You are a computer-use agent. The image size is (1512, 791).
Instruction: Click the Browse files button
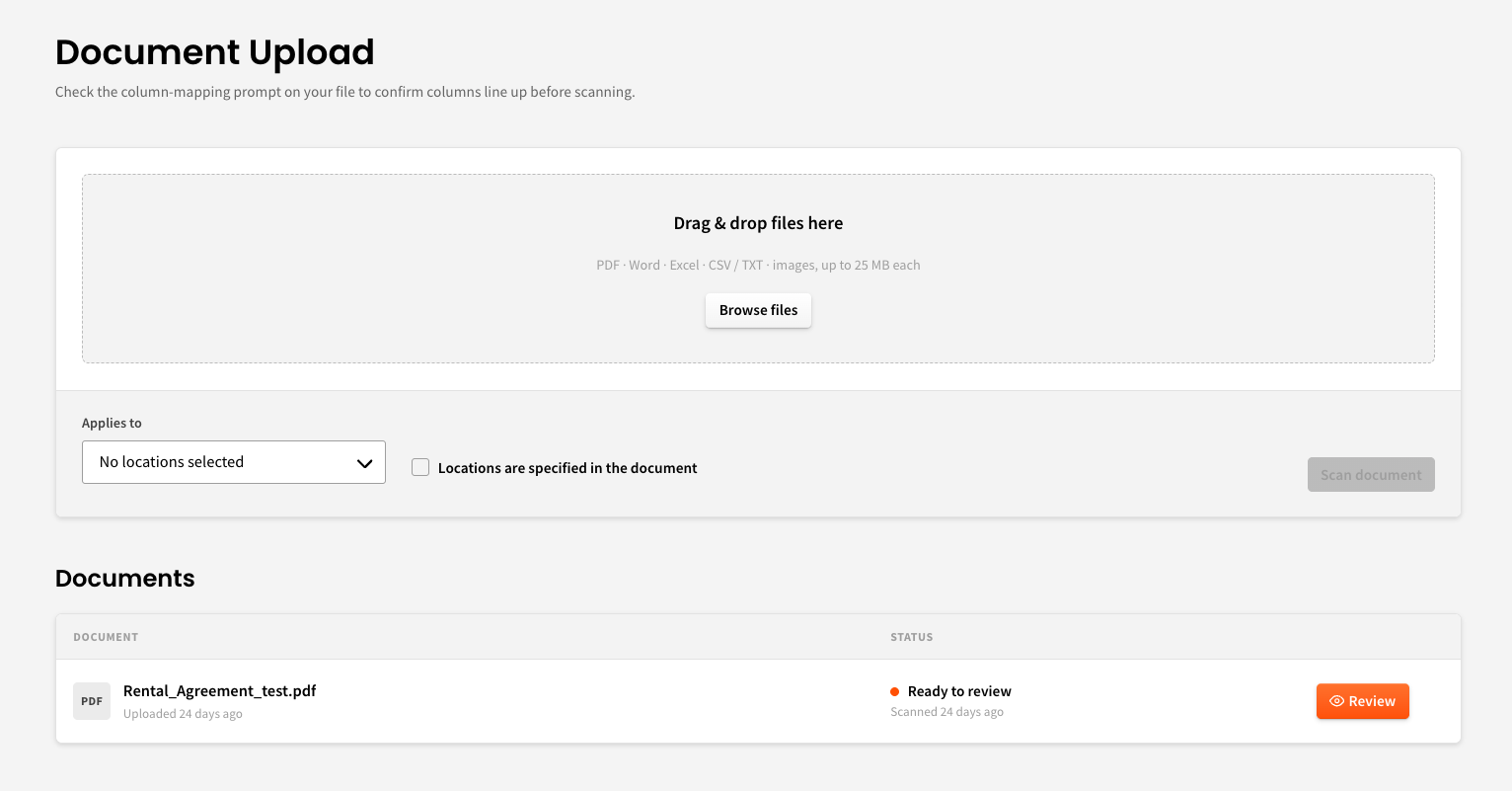(758, 310)
